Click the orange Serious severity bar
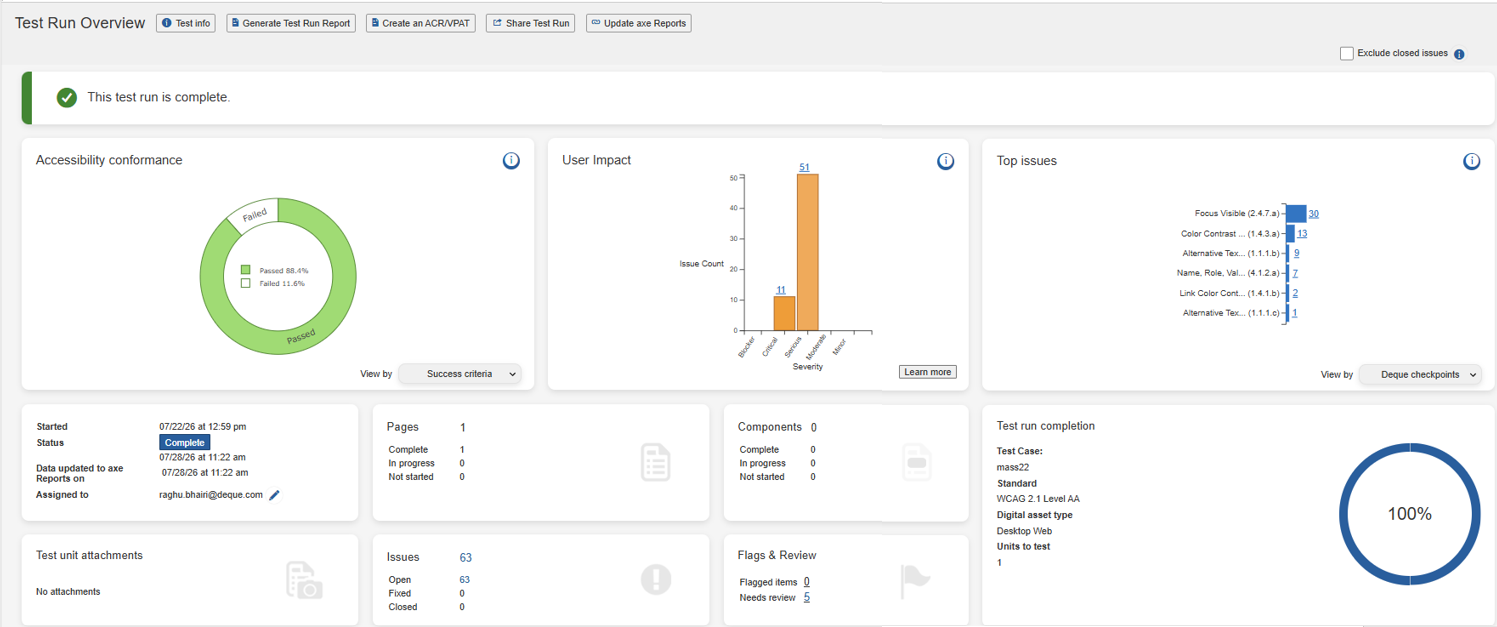 click(808, 252)
